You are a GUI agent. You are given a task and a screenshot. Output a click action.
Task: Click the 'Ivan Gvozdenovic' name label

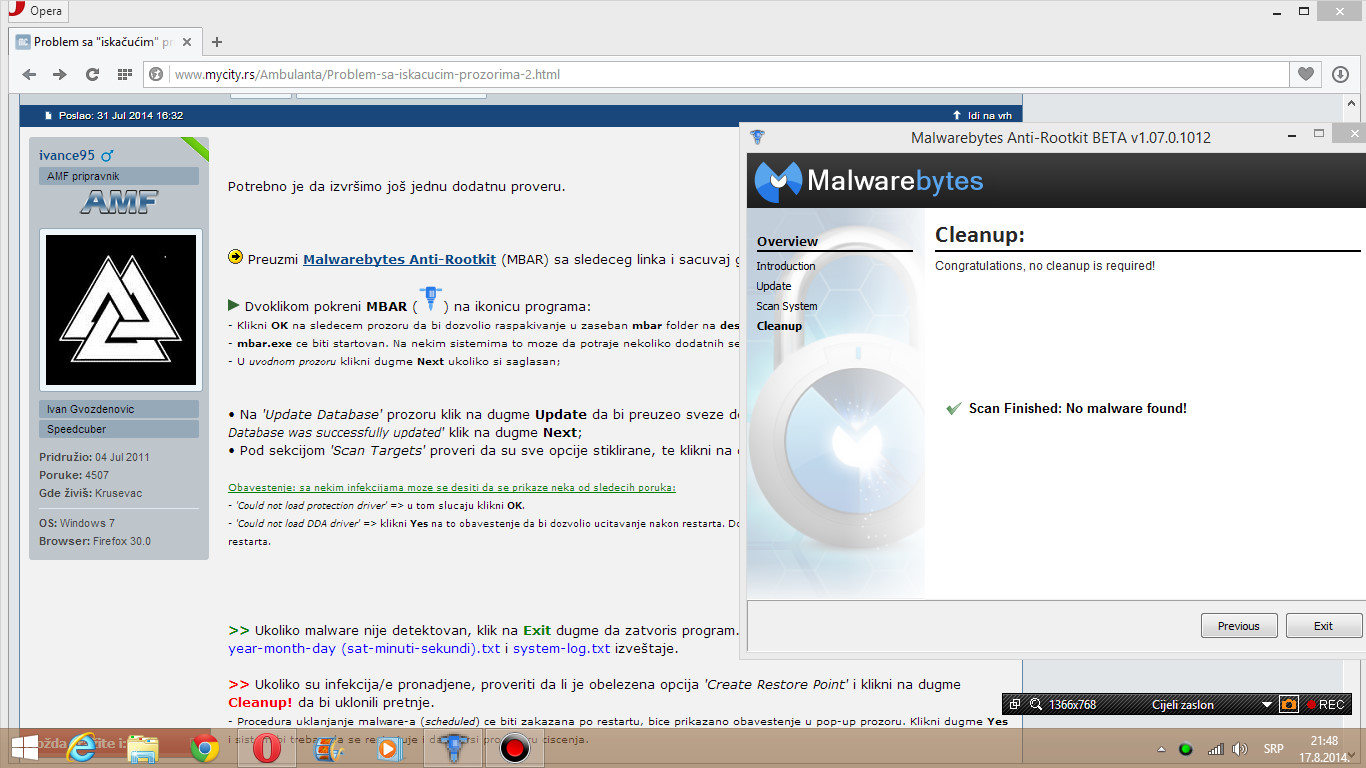click(x=90, y=409)
